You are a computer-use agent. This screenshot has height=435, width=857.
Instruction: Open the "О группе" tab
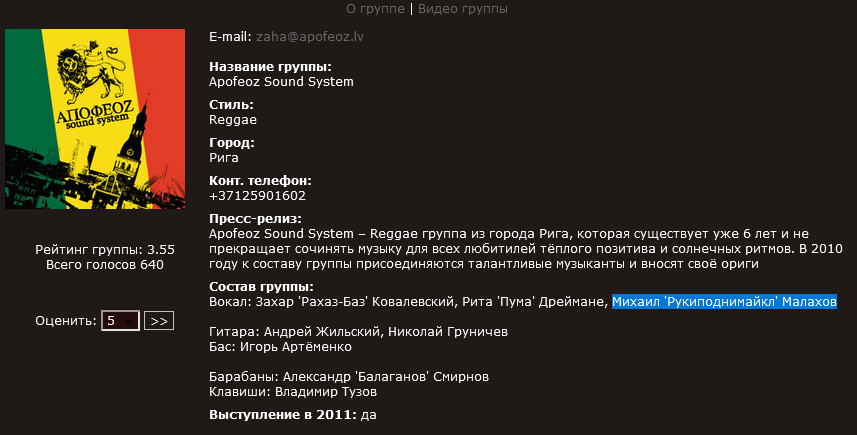375,9
